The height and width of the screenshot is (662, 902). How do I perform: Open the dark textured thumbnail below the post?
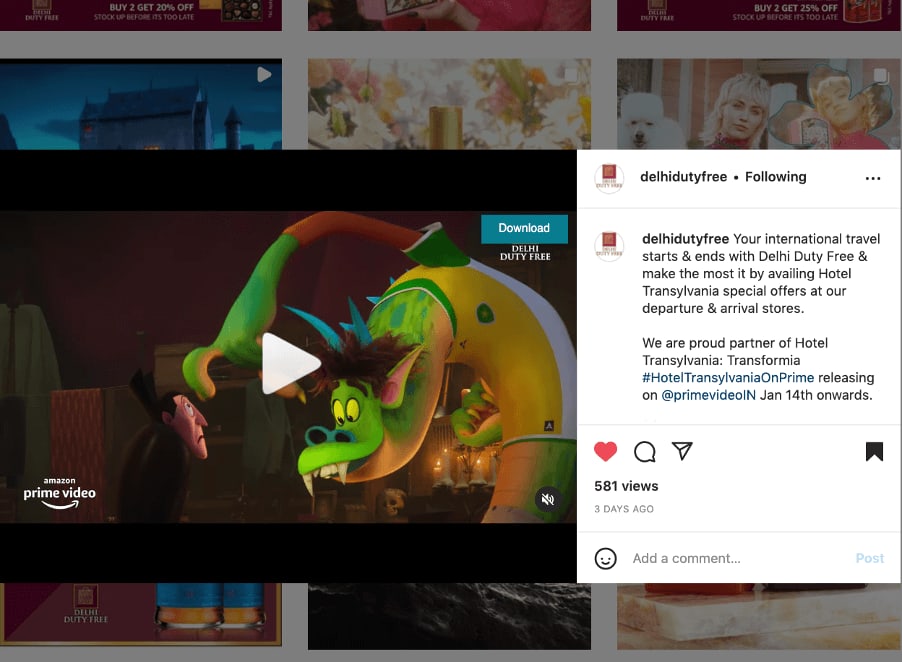coord(449,617)
